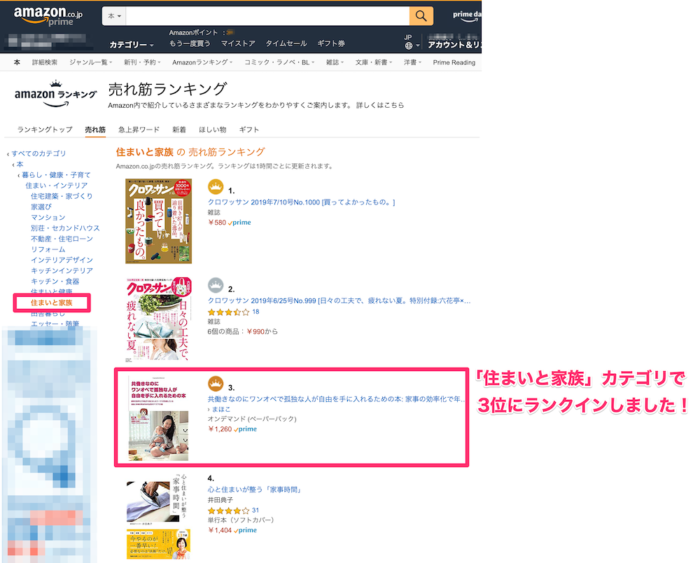The image size is (700, 563).
Task: Click the gold crown badge next to rank 1
Action: [x=216, y=187]
